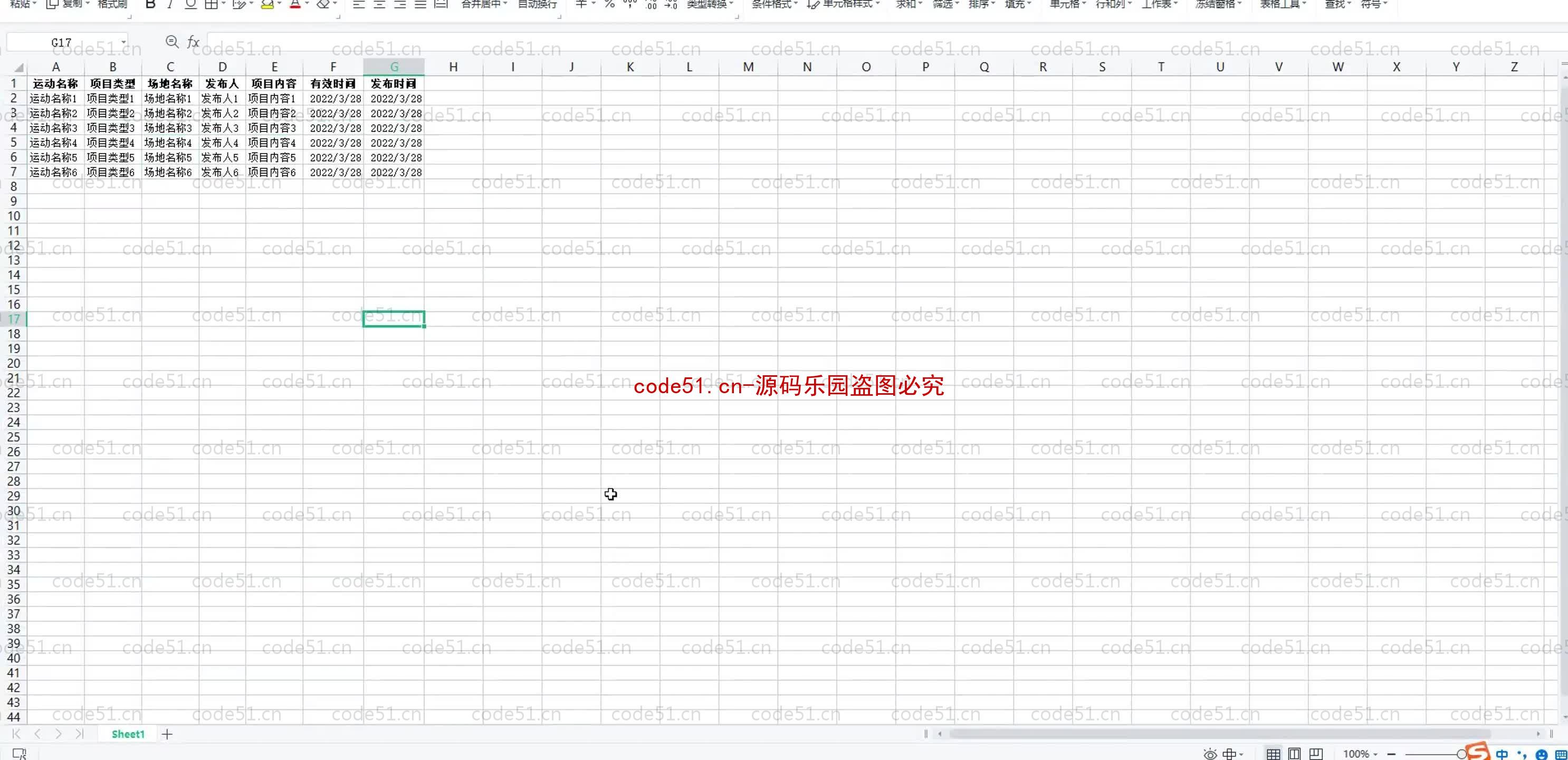
Task: Apply cell borders icon
Action: click(x=211, y=4)
